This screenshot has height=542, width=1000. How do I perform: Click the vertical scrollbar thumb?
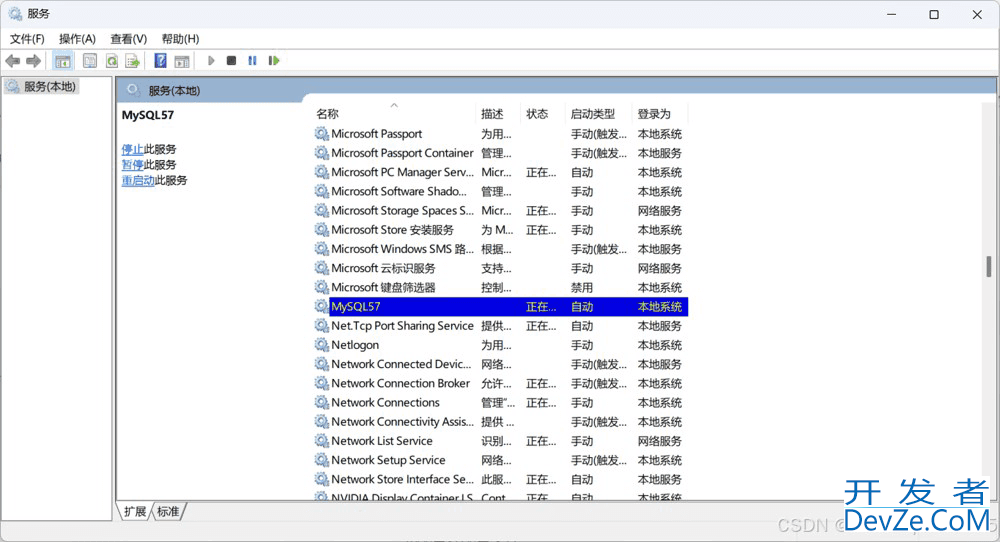989,267
